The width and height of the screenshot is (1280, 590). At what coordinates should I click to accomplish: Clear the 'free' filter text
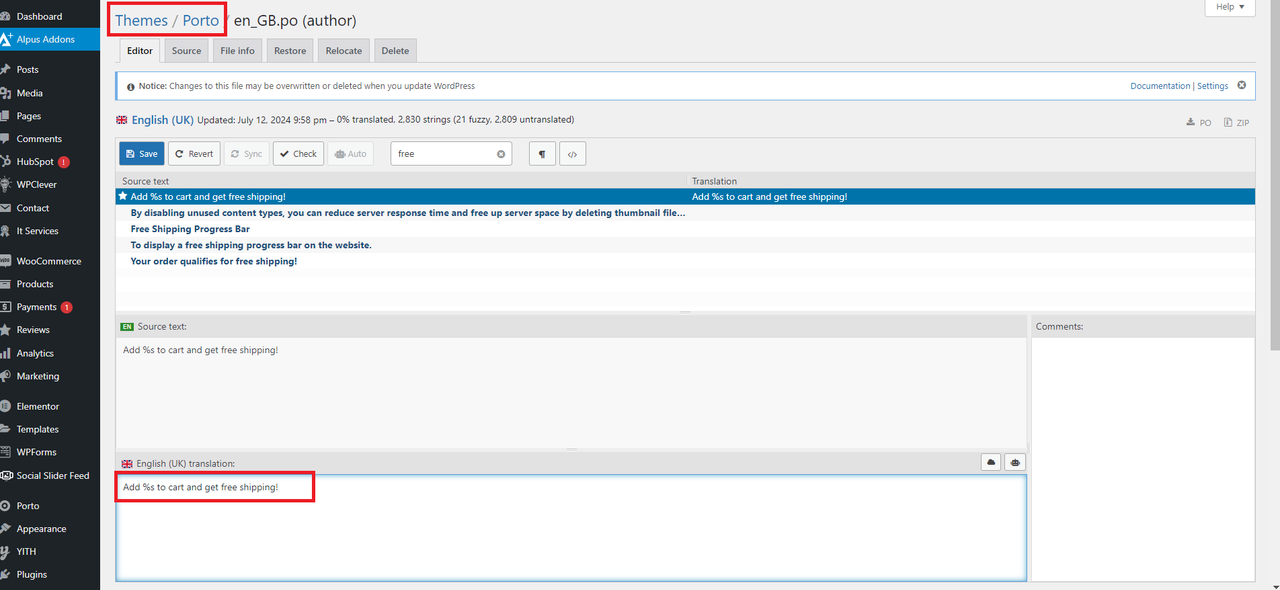(501, 154)
